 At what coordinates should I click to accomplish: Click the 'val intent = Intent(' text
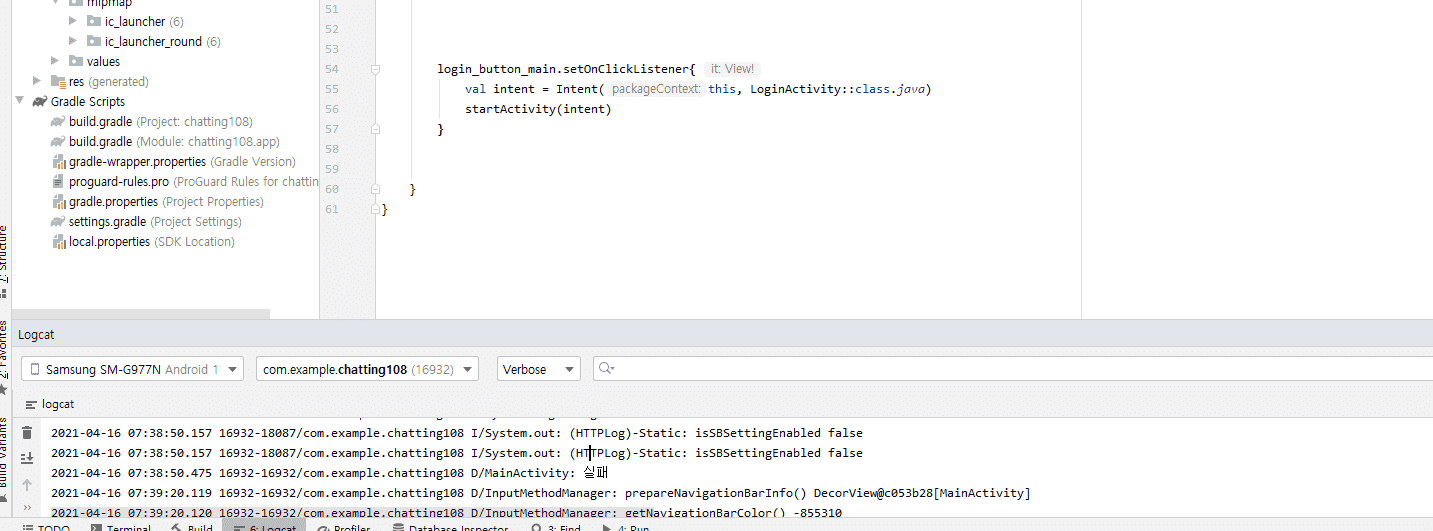coord(533,89)
